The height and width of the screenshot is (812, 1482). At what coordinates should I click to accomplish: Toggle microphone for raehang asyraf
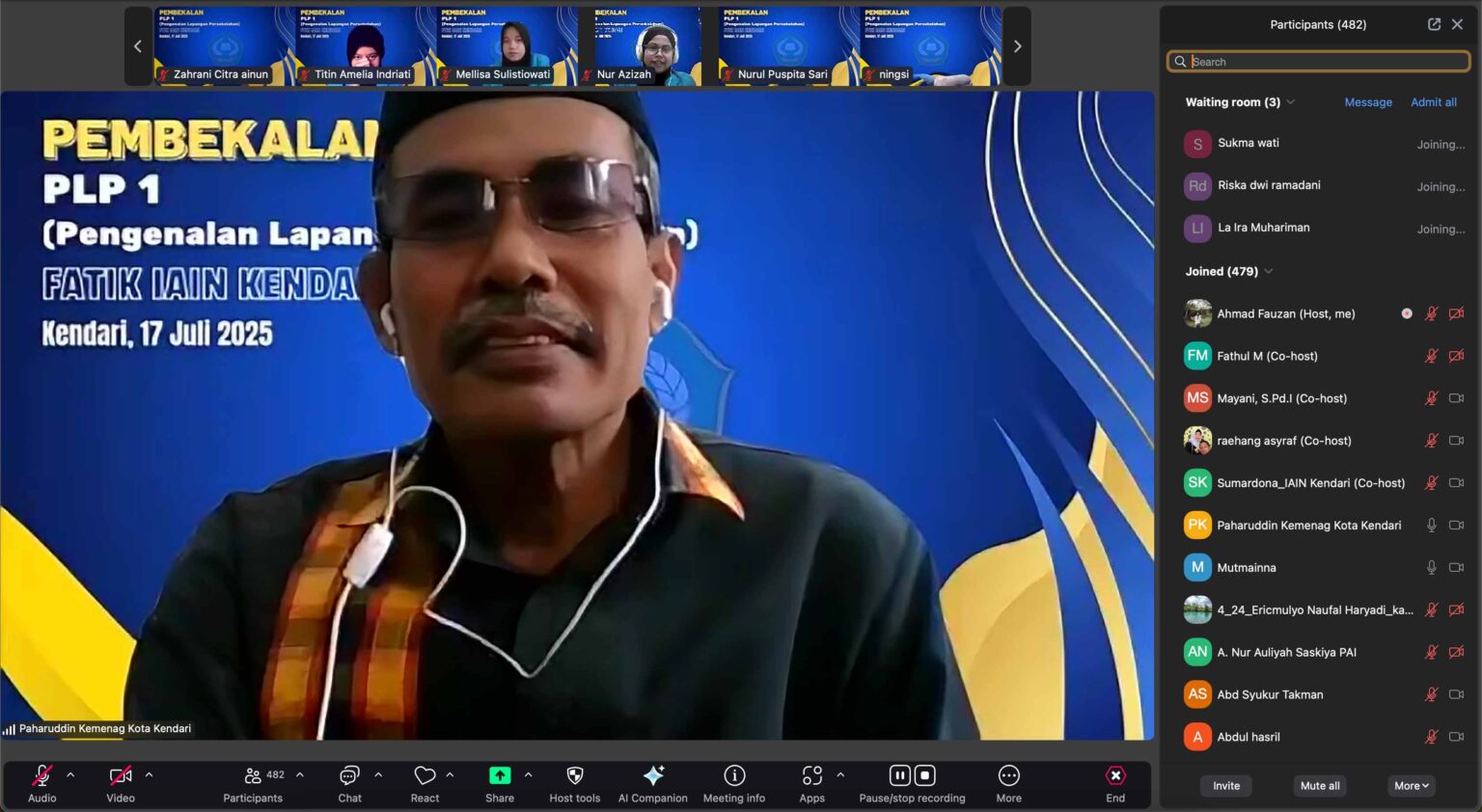(1432, 441)
